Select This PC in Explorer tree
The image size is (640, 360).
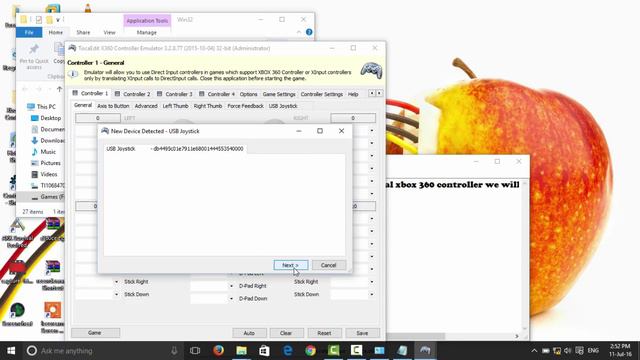41,107
